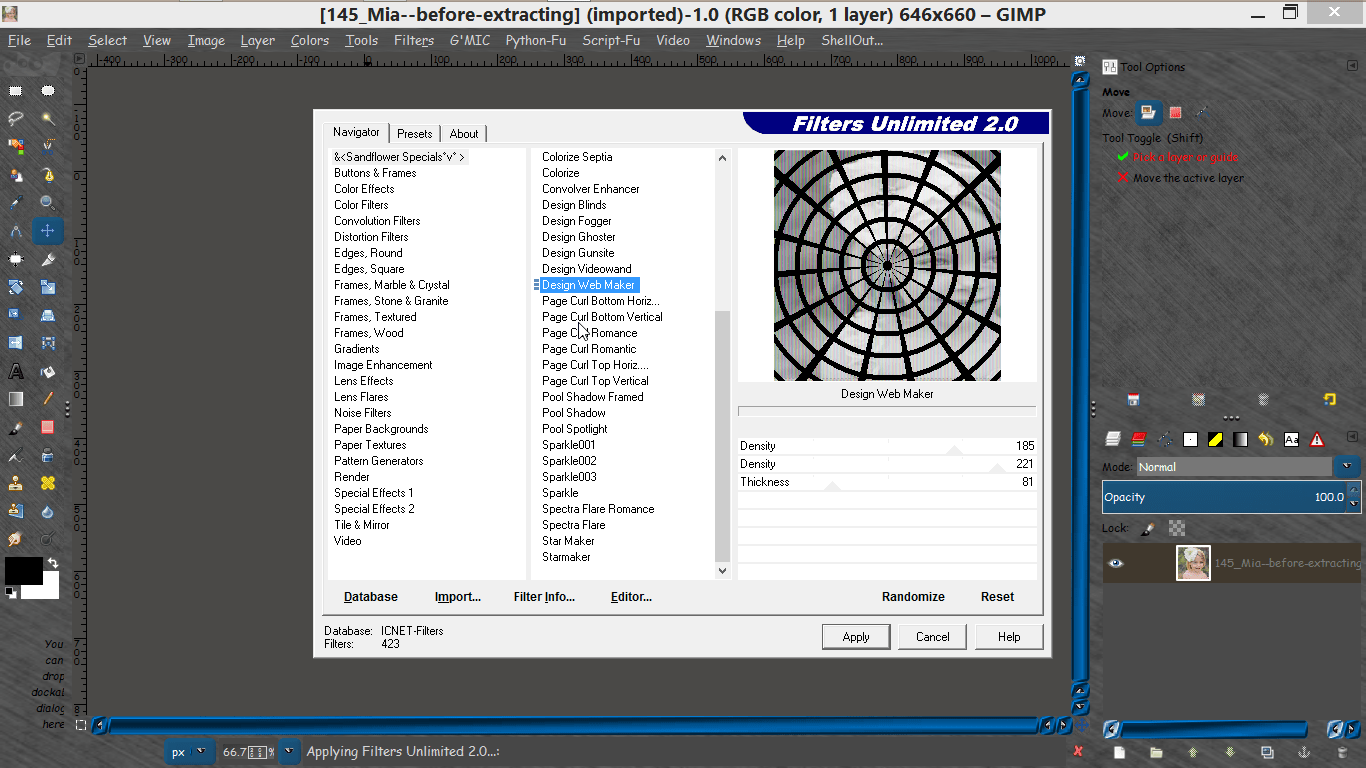Open the px units dropdown in the status bar

pyautogui.click(x=189, y=750)
